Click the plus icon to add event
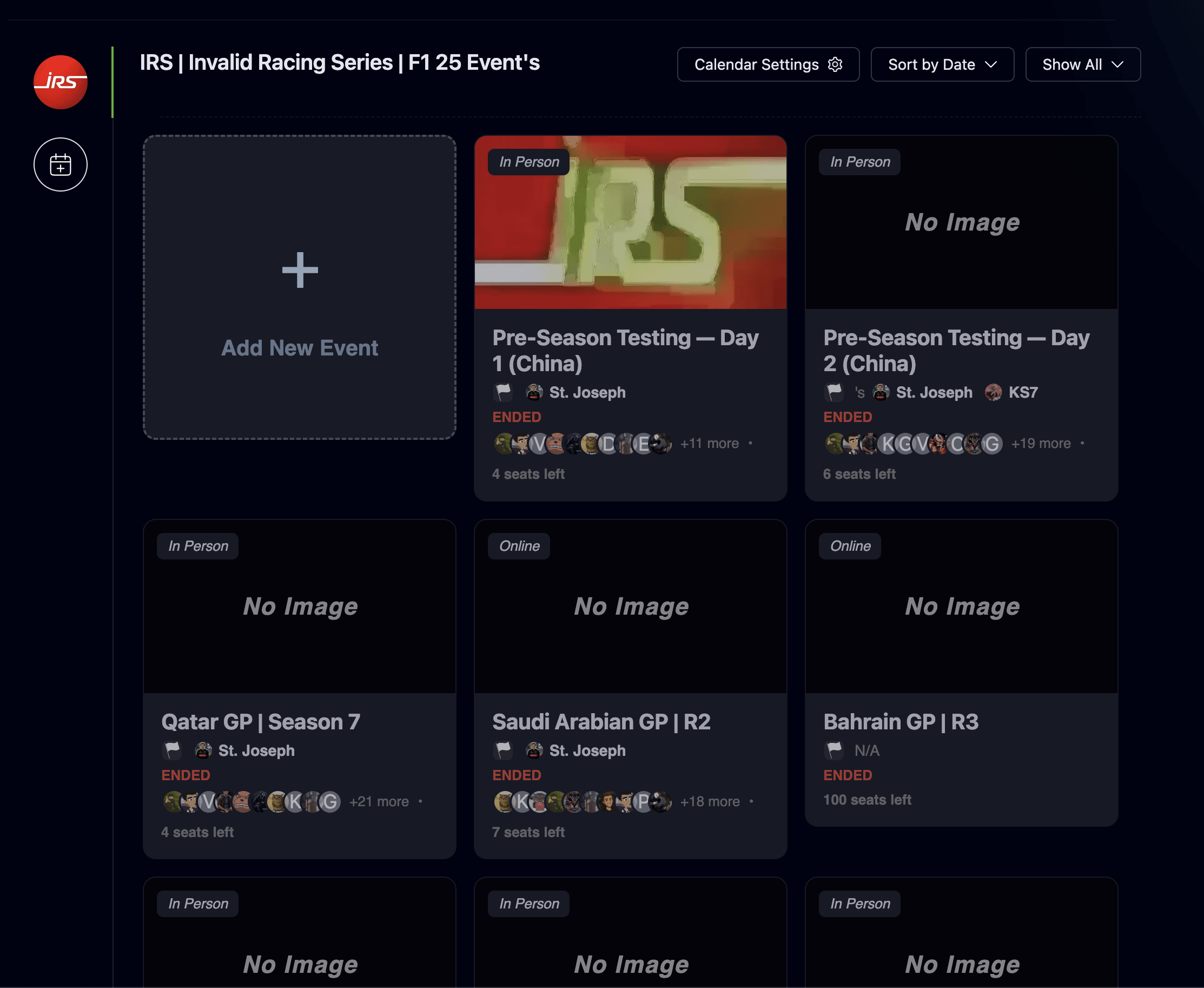The height and width of the screenshot is (988, 1204). pyautogui.click(x=300, y=270)
